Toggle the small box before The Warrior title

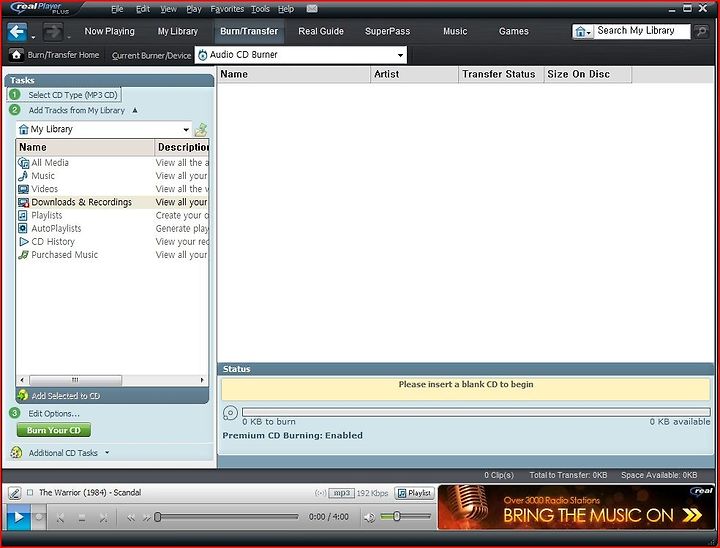30,492
